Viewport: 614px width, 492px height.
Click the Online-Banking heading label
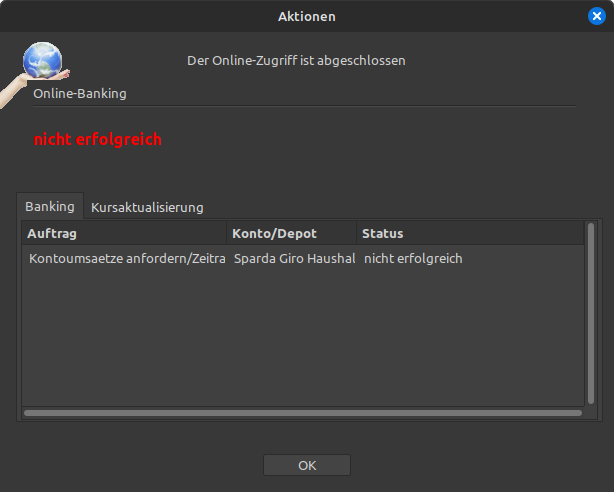(x=80, y=94)
